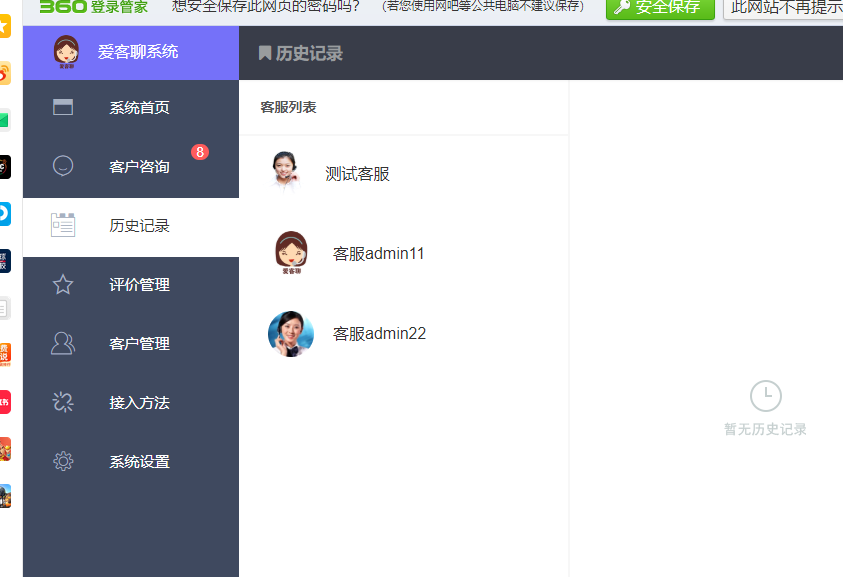
Task: Open the 系统设置 gear icon
Action: coord(62,462)
